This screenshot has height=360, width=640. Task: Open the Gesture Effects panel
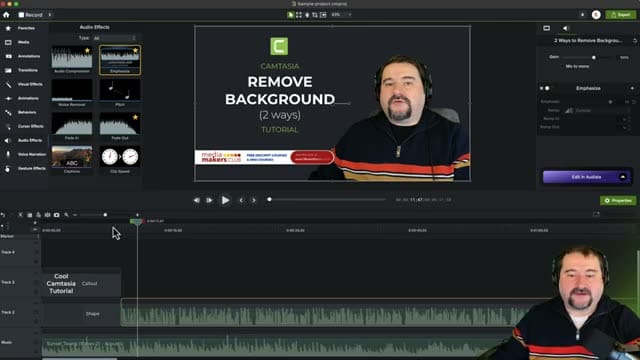coord(24,168)
